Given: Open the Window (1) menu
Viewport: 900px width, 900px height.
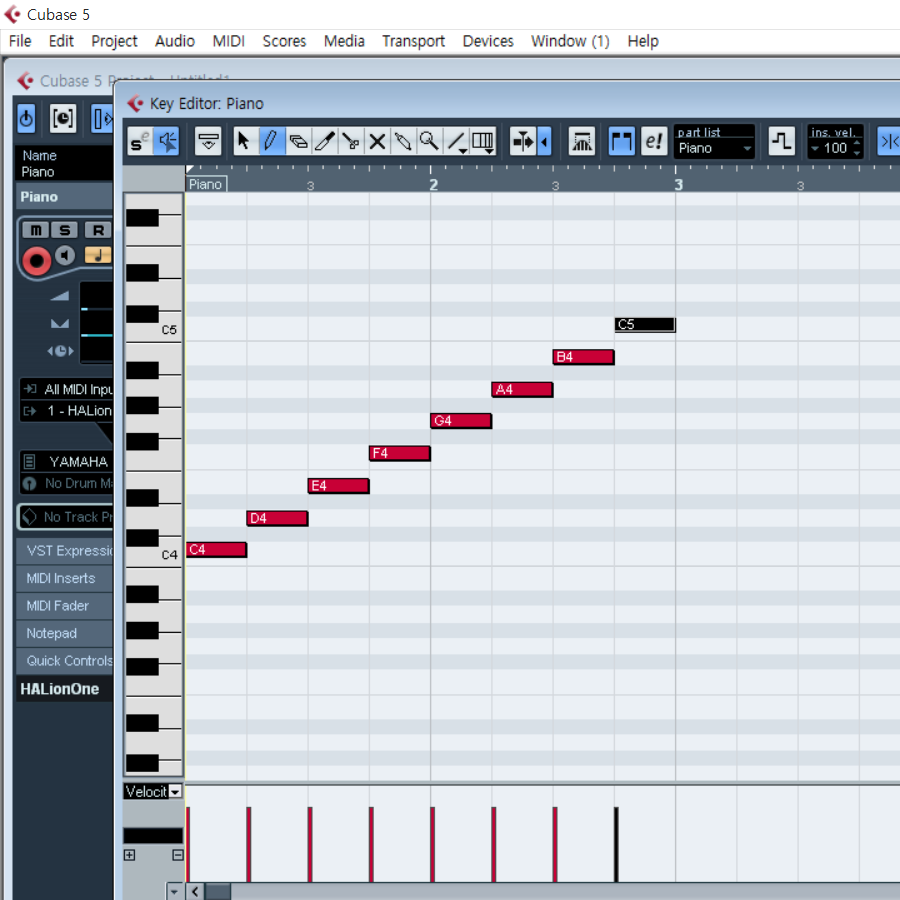Looking at the screenshot, I should tap(570, 41).
